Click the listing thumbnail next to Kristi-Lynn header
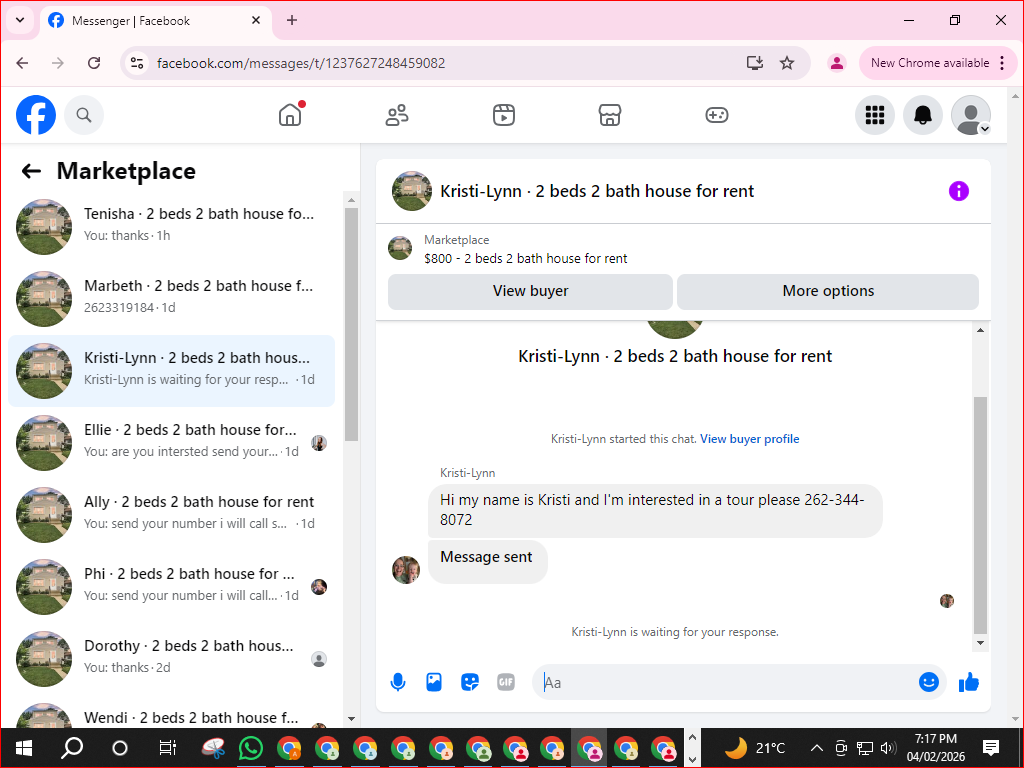The image size is (1024, 768). click(x=411, y=191)
